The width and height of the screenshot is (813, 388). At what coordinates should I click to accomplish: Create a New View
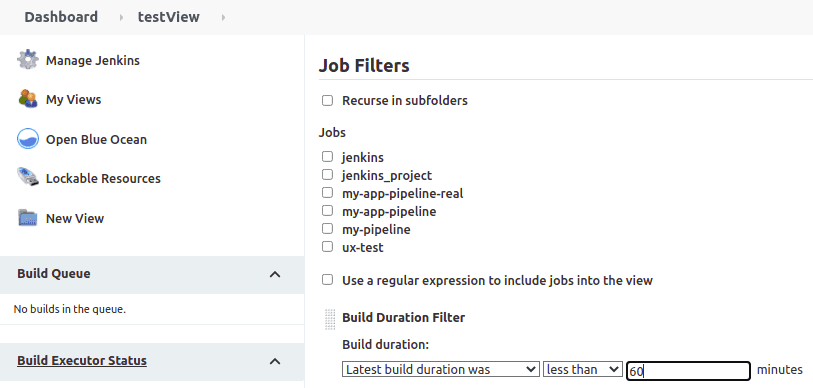pyautogui.click(x=75, y=218)
